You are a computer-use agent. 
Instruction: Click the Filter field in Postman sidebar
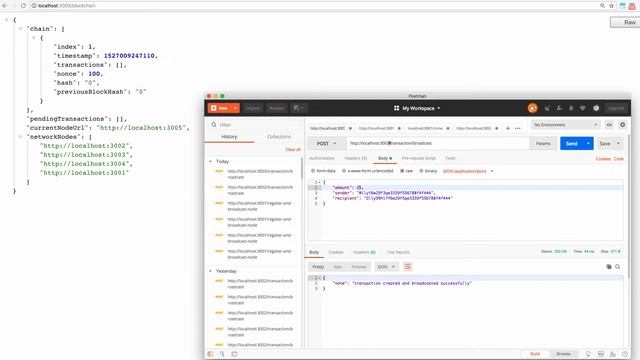tap(255, 124)
